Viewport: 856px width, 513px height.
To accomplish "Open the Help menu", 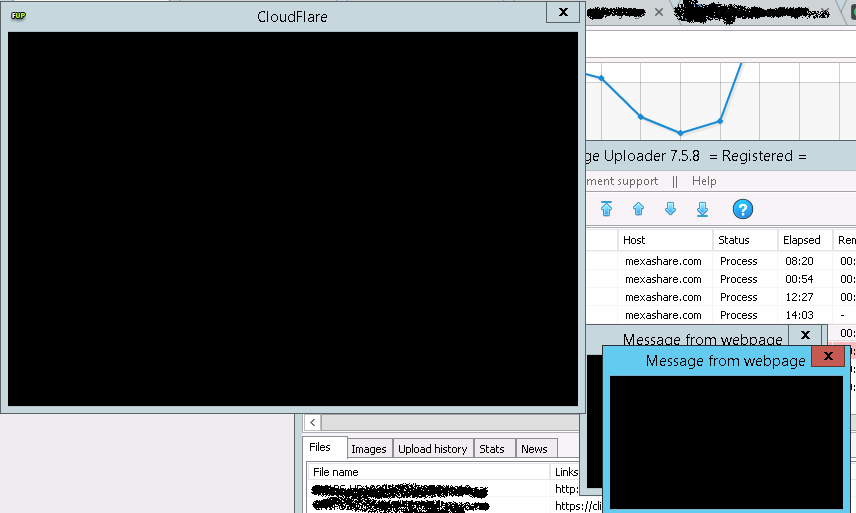I will tap(704, 181).
